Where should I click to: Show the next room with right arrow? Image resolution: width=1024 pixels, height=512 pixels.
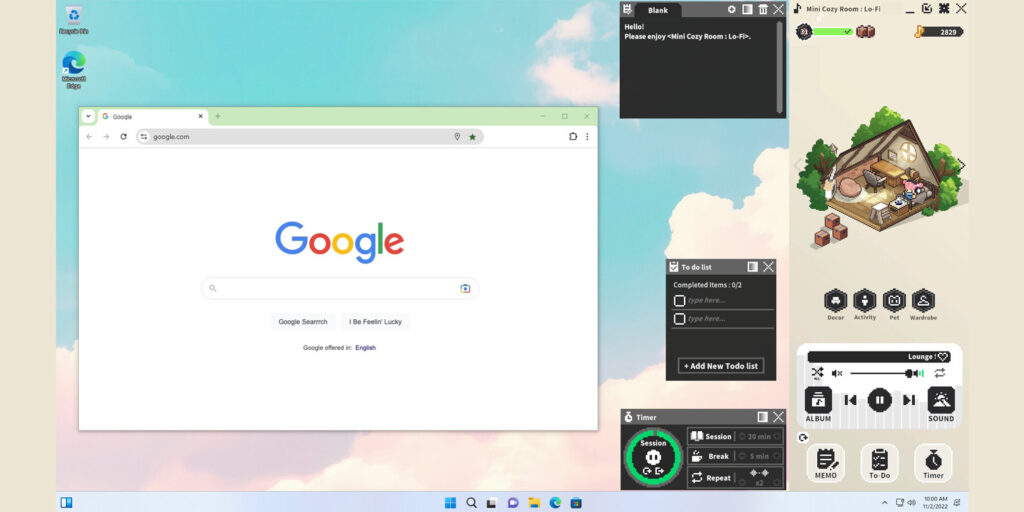[x=961, y=165]
